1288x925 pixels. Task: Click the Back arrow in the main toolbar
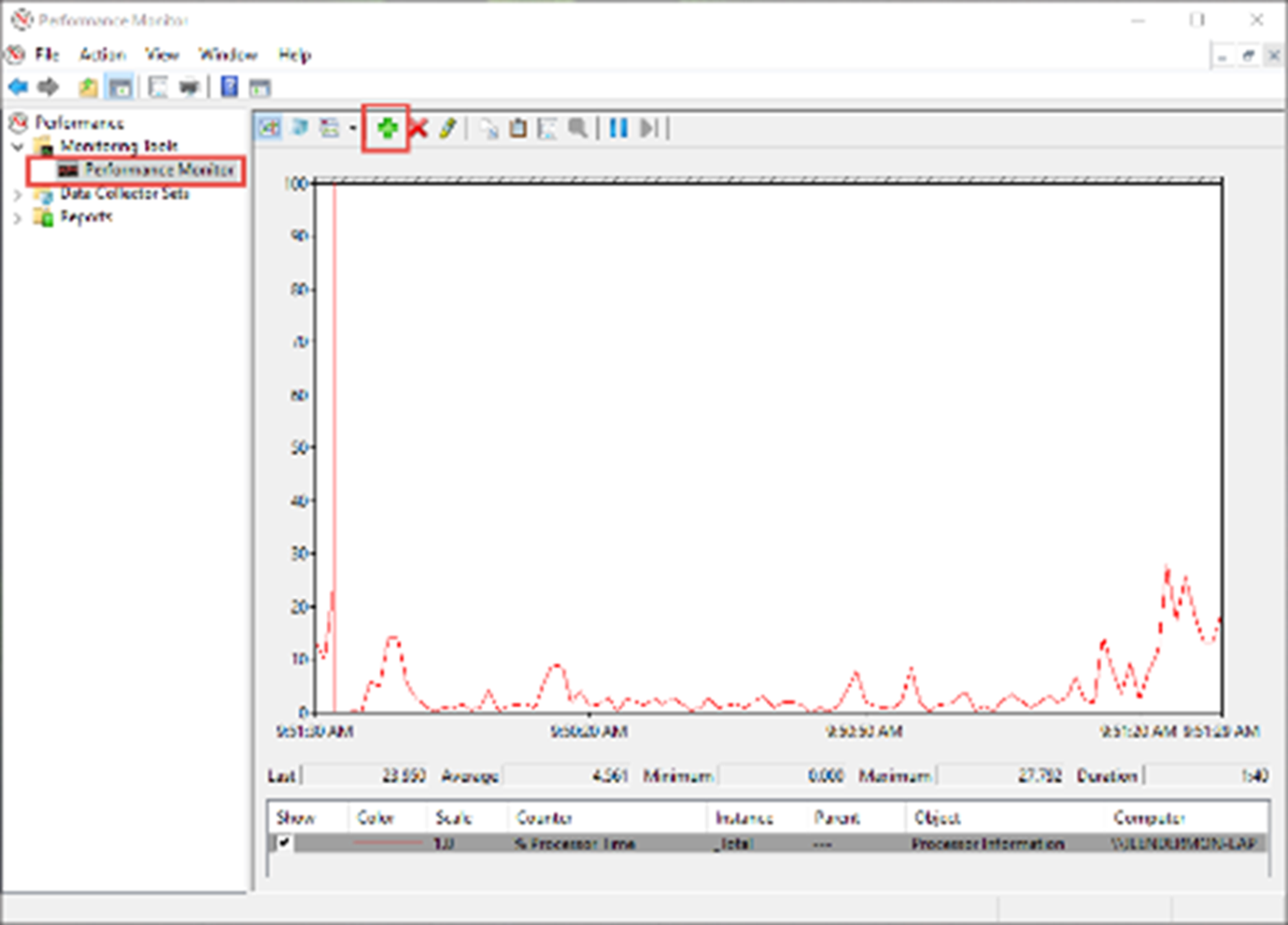click(18, 87)
